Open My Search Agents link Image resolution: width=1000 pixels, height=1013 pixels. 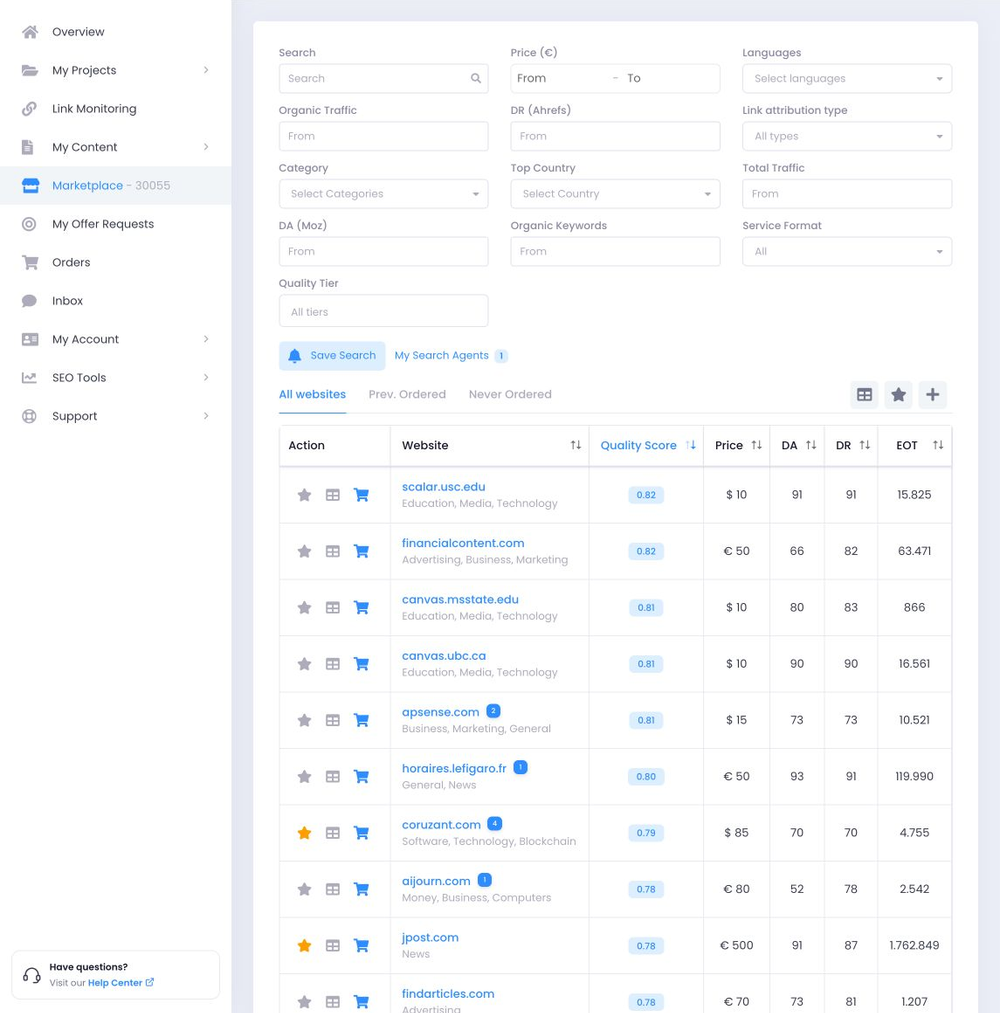click(x=441, y=355)
